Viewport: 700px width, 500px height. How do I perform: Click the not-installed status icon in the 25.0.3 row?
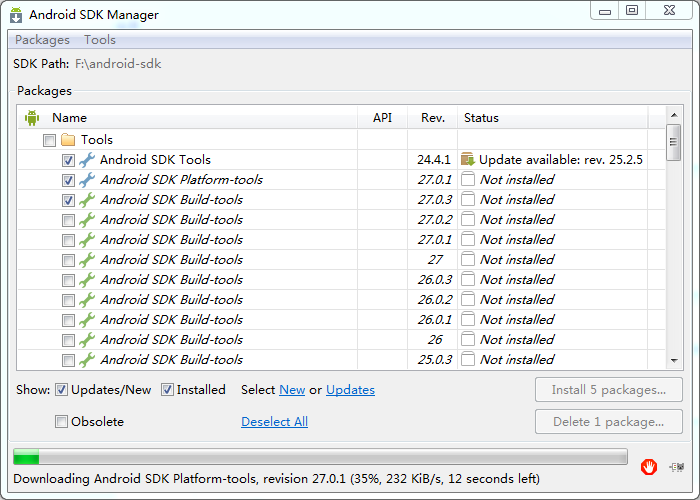(x=467, y=359)
